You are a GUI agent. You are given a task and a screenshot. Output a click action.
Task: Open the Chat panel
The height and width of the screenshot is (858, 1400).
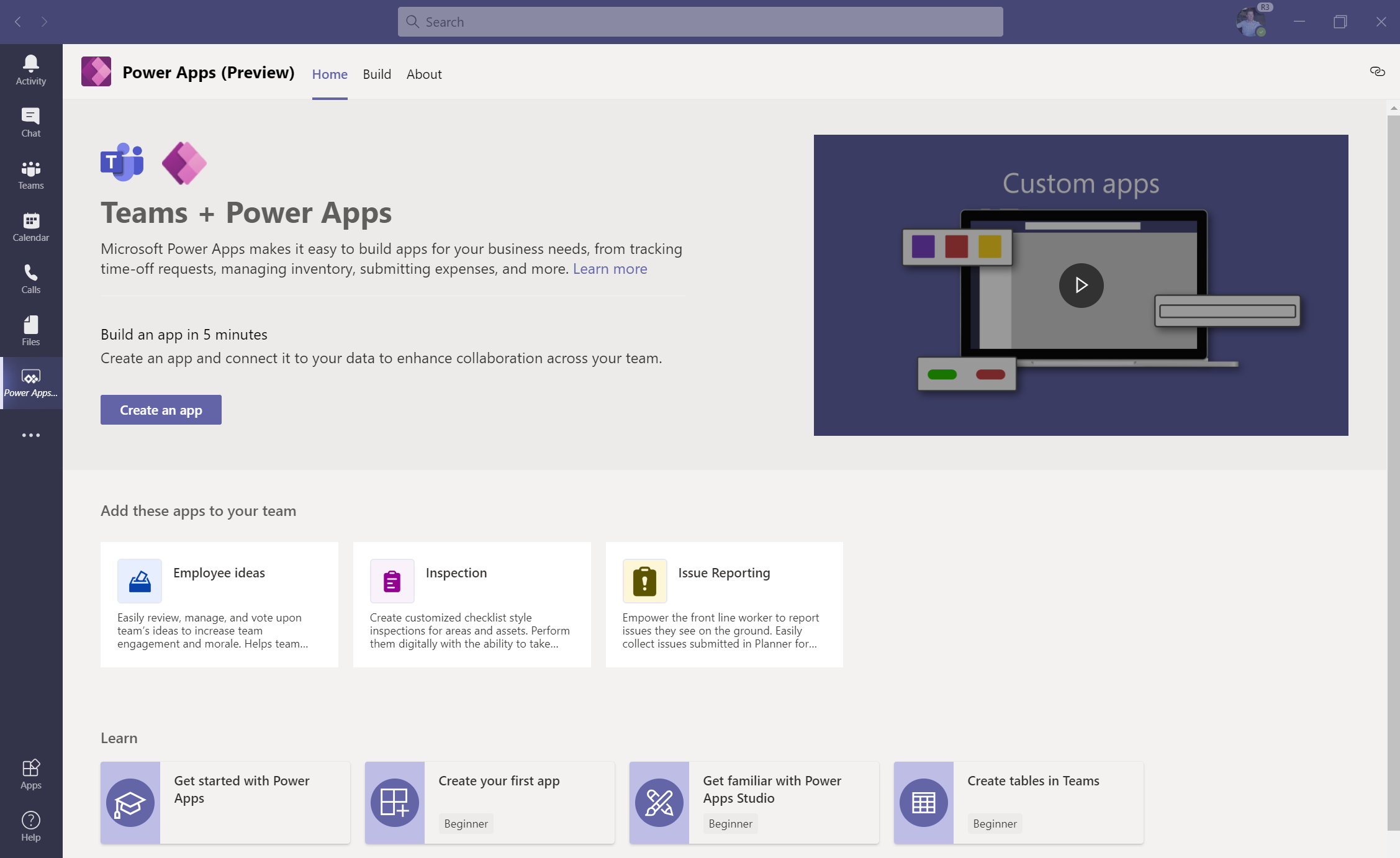click(30, 122)
